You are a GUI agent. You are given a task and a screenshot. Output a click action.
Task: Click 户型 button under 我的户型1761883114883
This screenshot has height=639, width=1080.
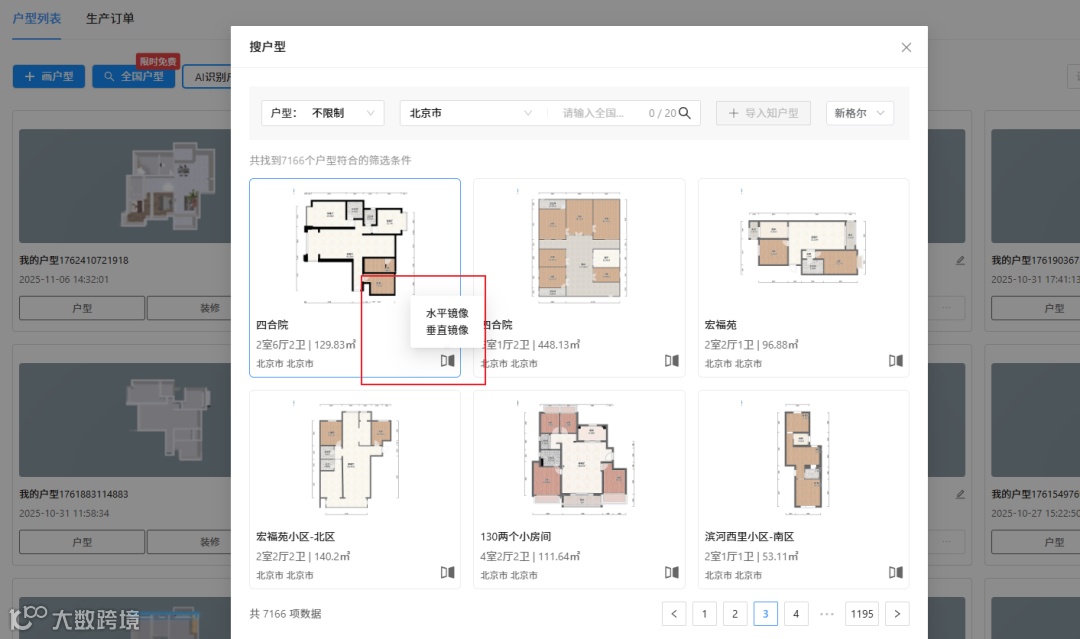[x=82, y=542]
